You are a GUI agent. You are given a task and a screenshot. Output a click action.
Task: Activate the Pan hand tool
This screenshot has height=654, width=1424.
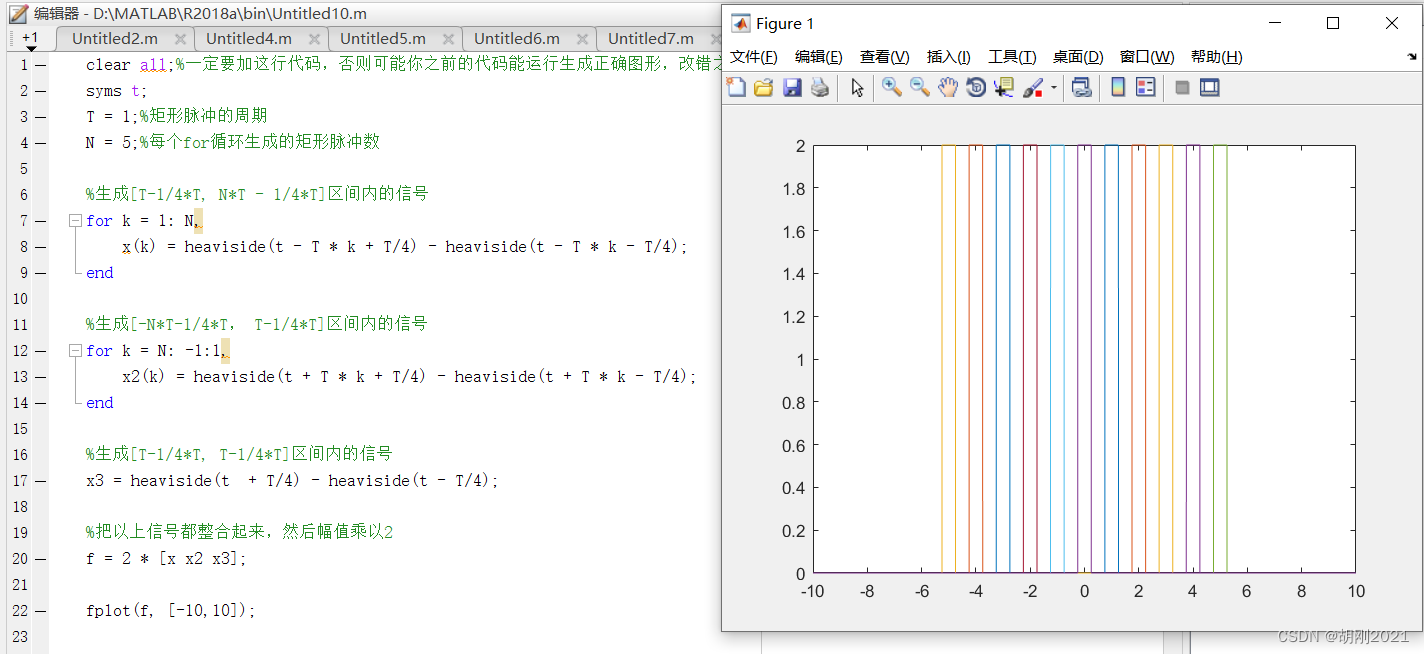pos(948,88)
